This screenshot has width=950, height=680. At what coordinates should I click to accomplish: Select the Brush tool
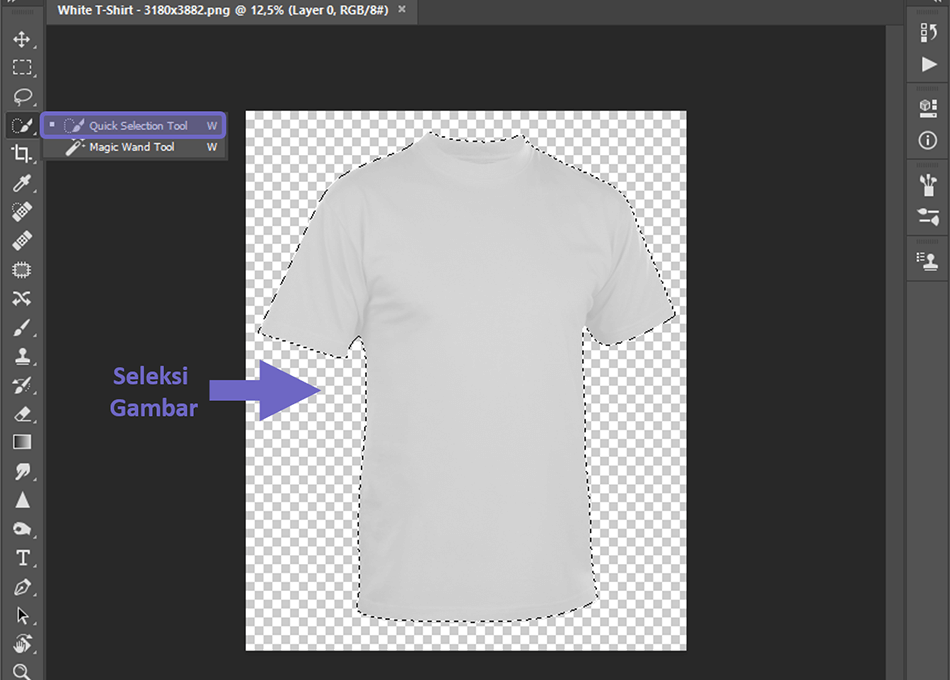[22, 327]
